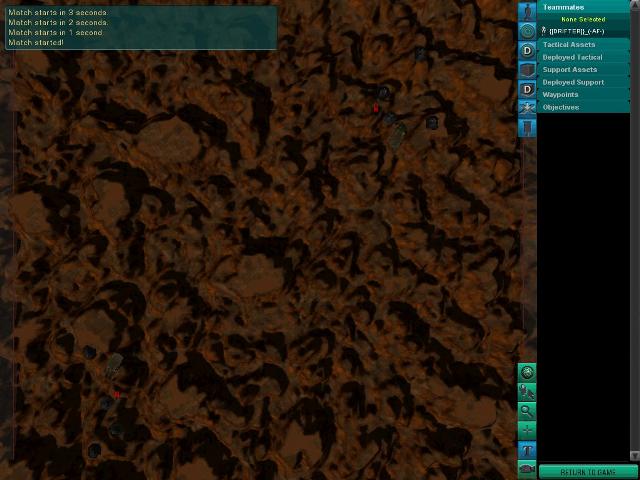
Task: Expand the Deployed Tactical section
Action: [x=572, y=57]
